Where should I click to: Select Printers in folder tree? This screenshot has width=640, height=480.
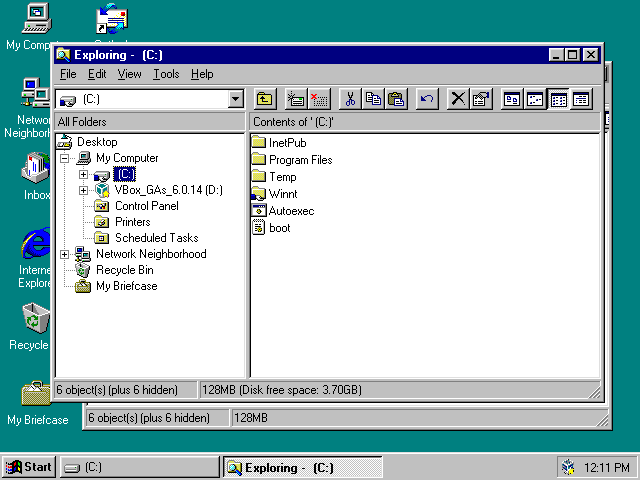pyautogui.click(x=133, y=222)
